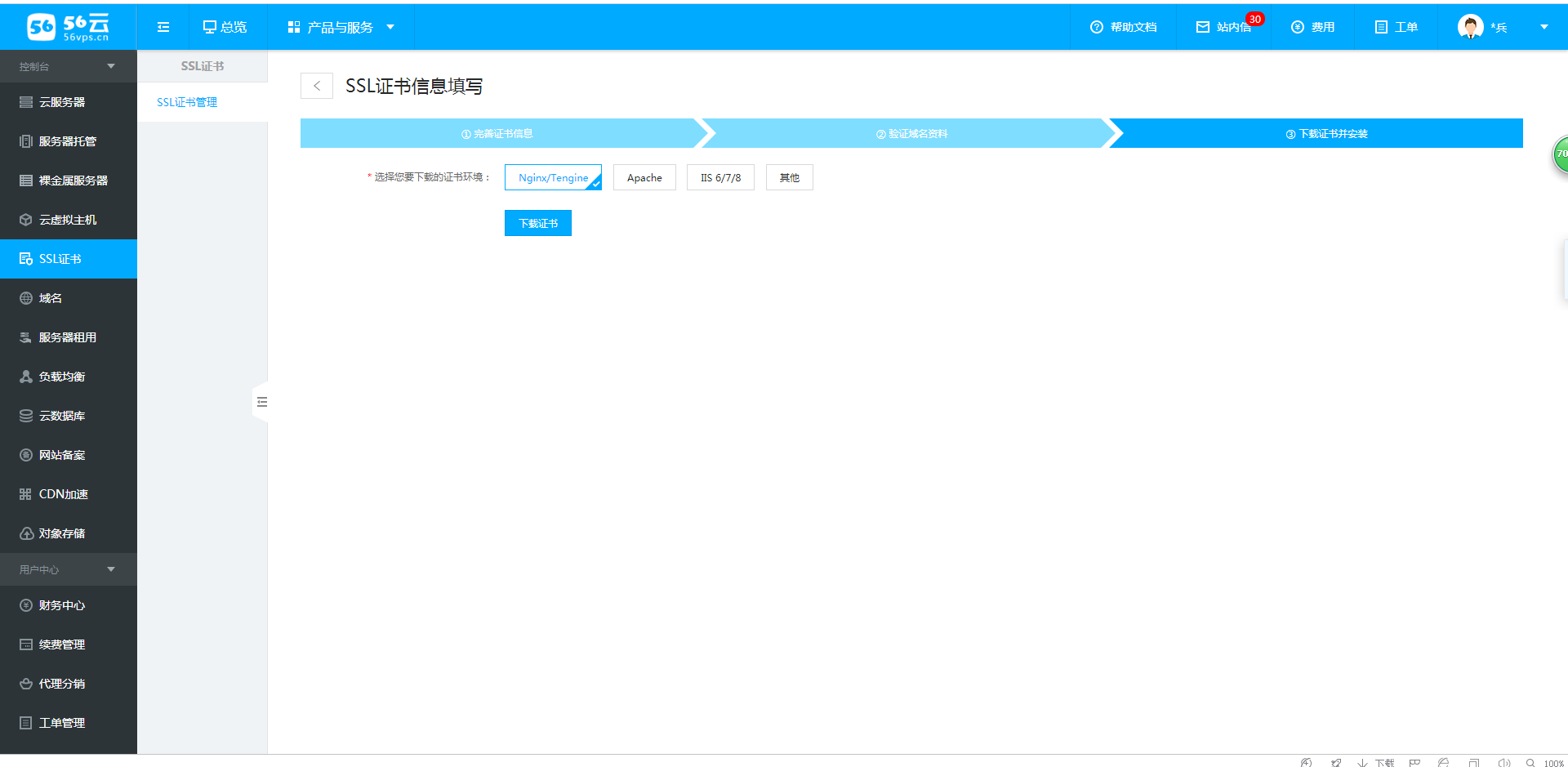
Task: Open 云服务器 in the sidebar
Action: (x=62, y=102)
